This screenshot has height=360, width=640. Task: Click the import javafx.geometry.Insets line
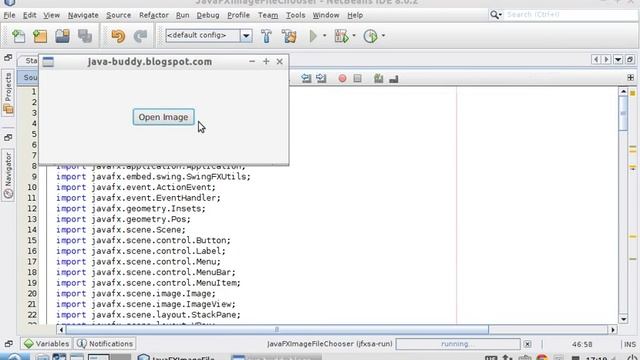coord(131,209)
